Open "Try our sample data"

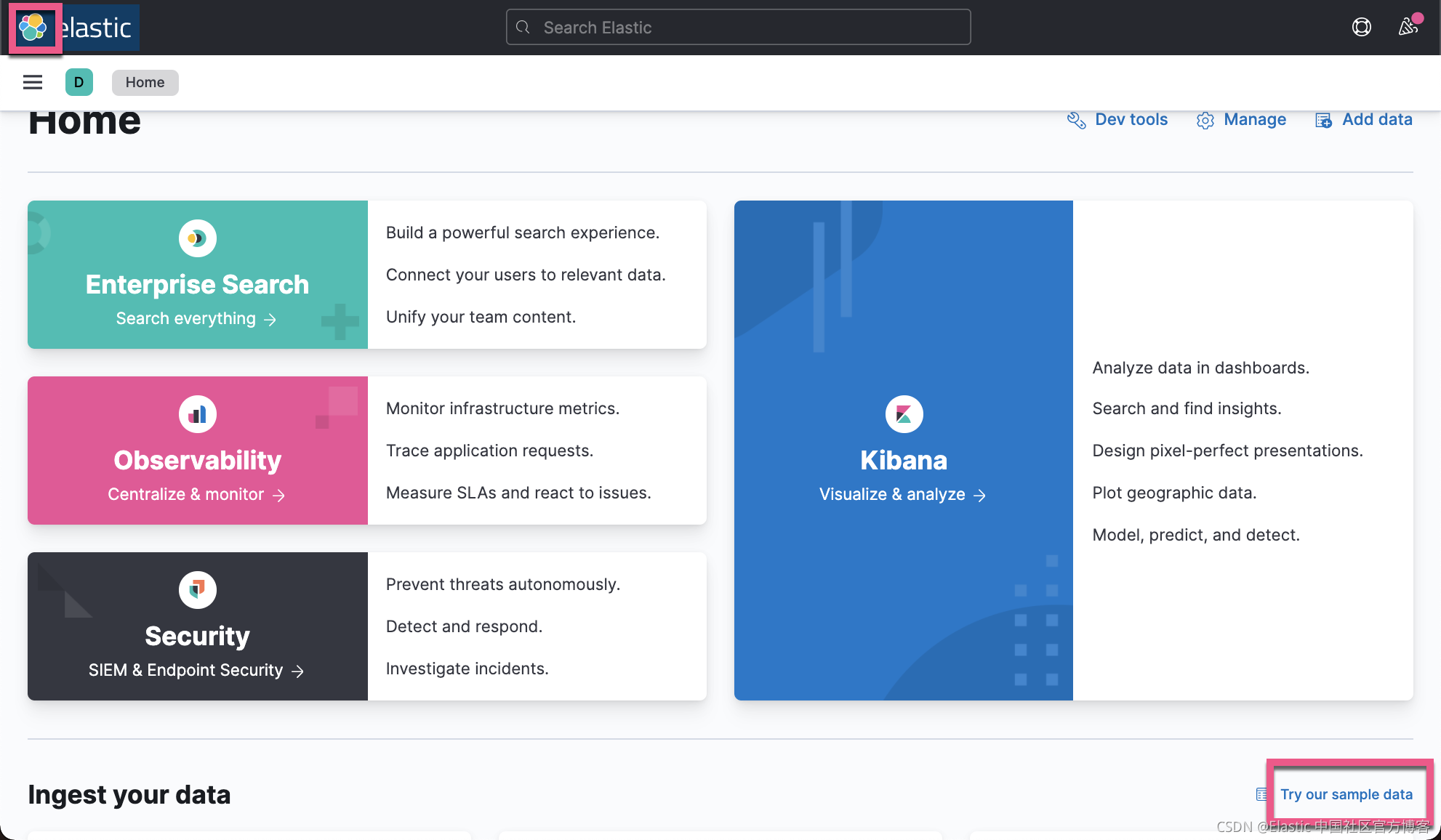point(1348,794)
